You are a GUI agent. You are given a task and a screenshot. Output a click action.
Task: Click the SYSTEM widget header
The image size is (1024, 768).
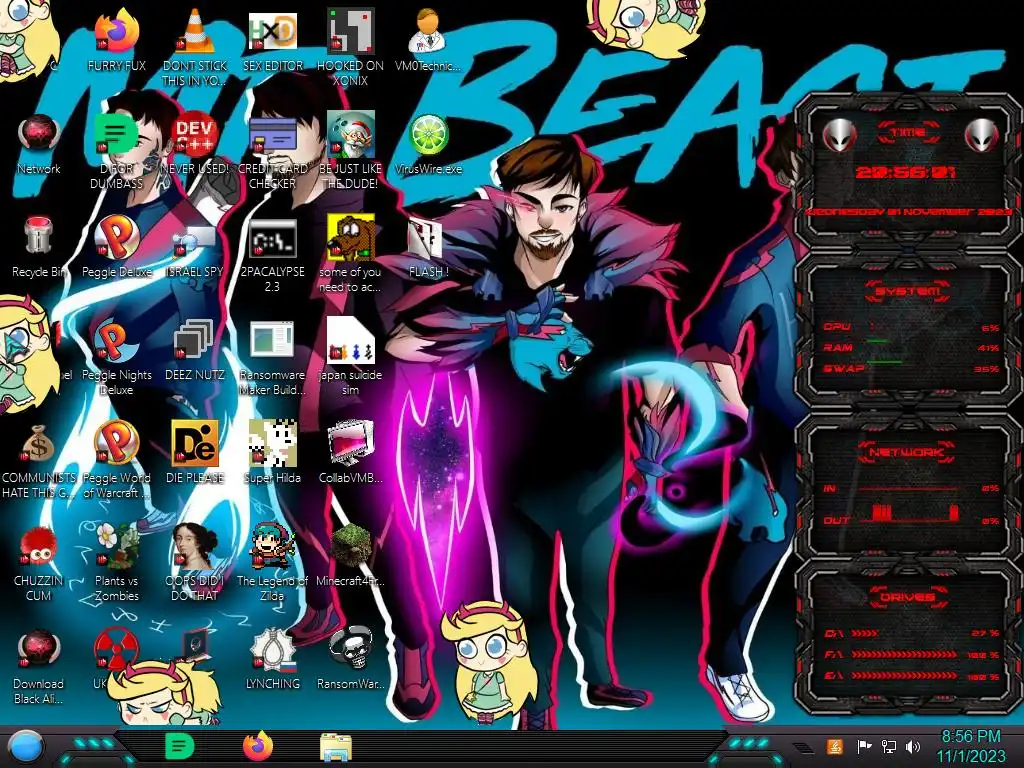coord(907,291)
